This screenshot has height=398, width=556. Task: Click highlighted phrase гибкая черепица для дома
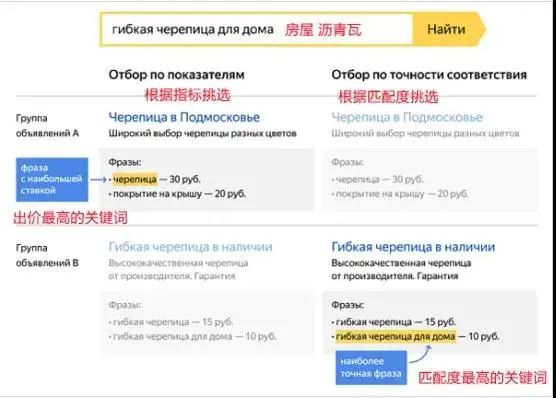(395, 336)
